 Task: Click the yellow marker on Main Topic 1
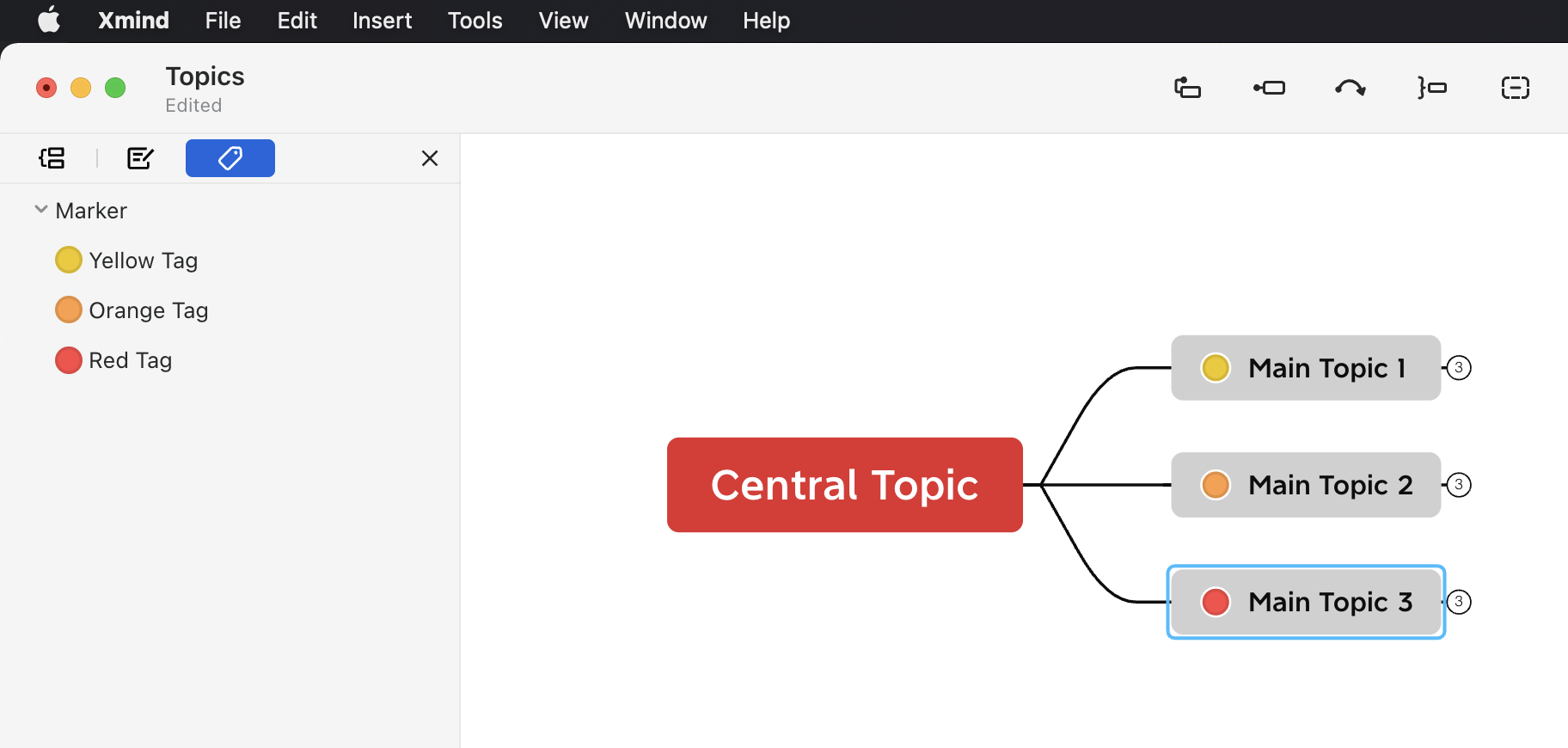(1216, 368)
